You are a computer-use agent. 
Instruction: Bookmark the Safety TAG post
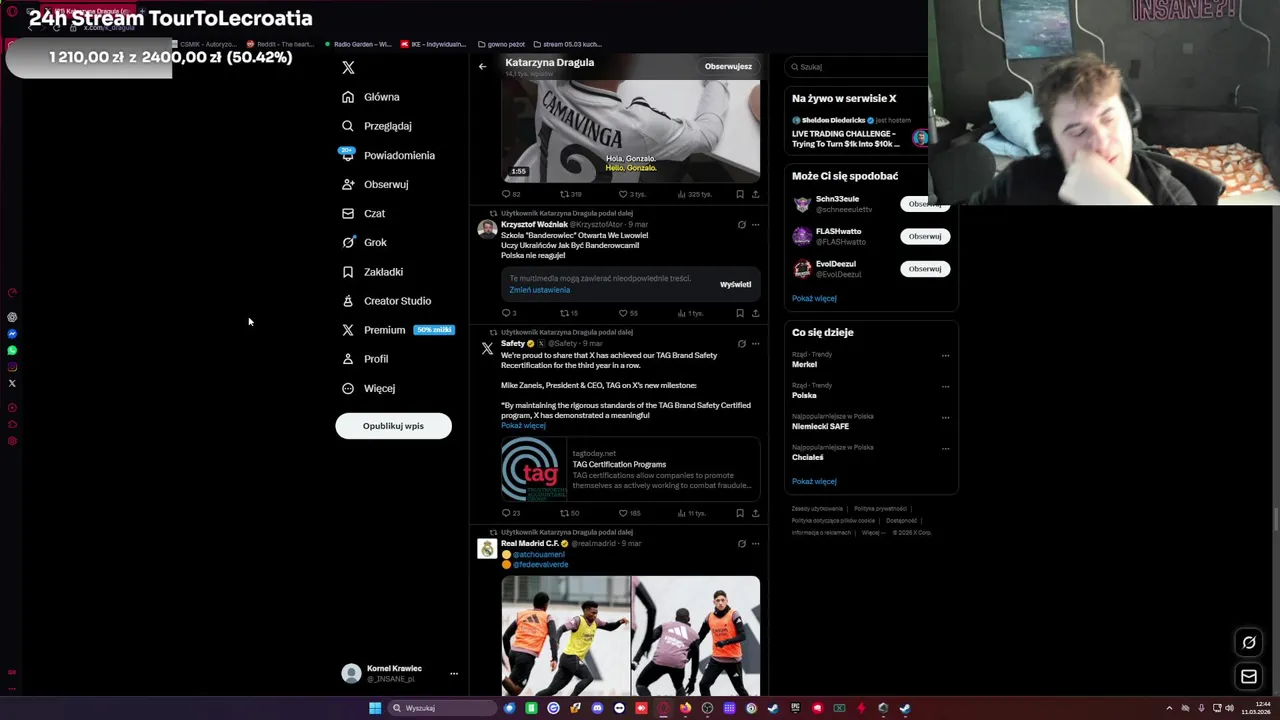[740, 513]
